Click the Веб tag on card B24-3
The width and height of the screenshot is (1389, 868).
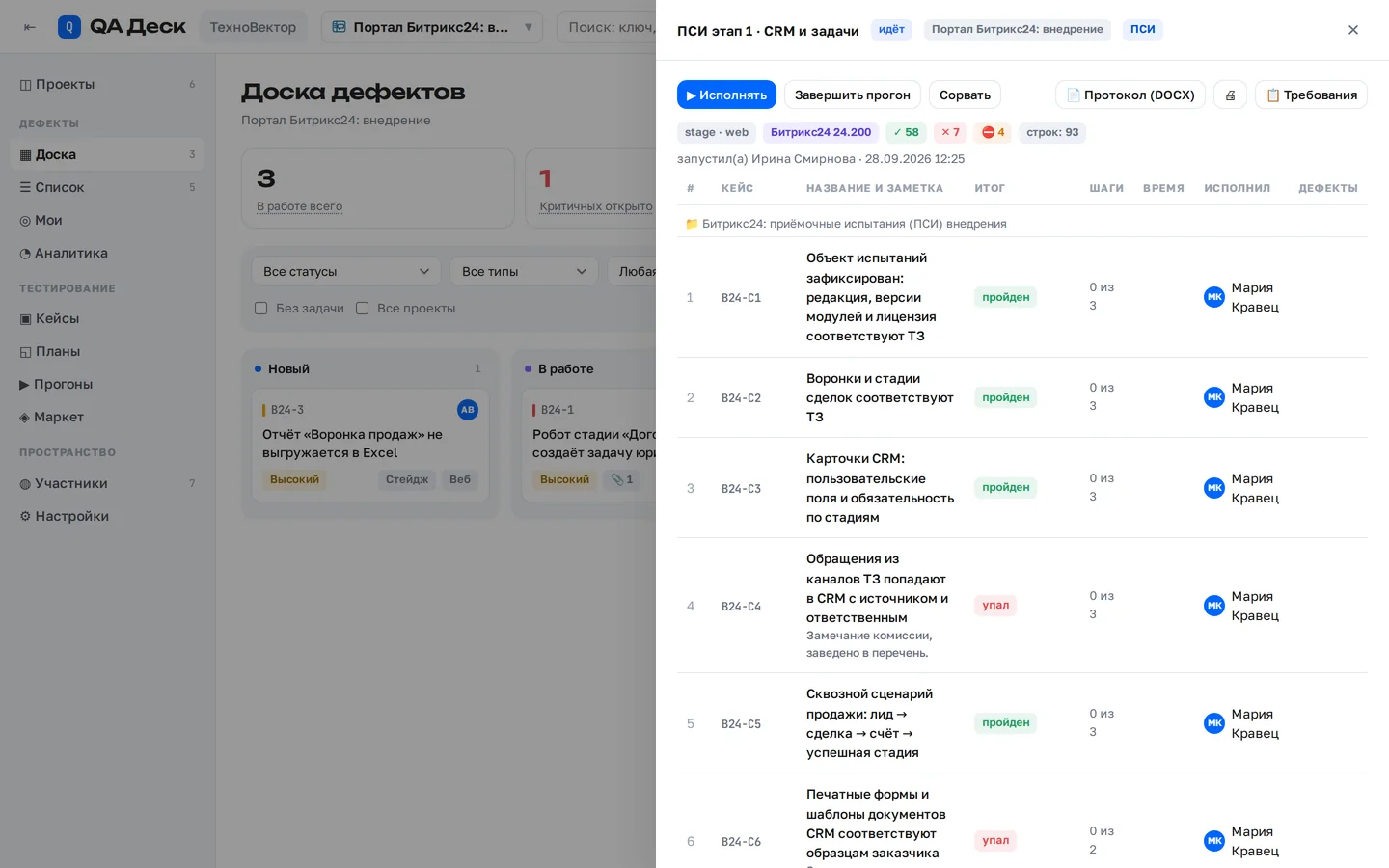coord(460,479)
